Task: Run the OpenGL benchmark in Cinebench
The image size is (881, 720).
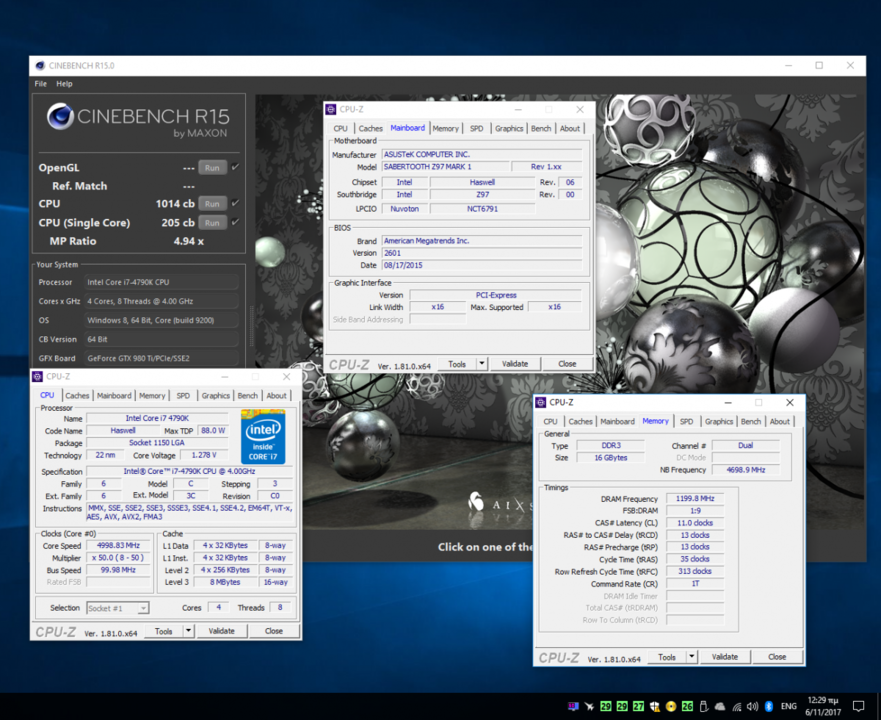Action: coord(212,167)
